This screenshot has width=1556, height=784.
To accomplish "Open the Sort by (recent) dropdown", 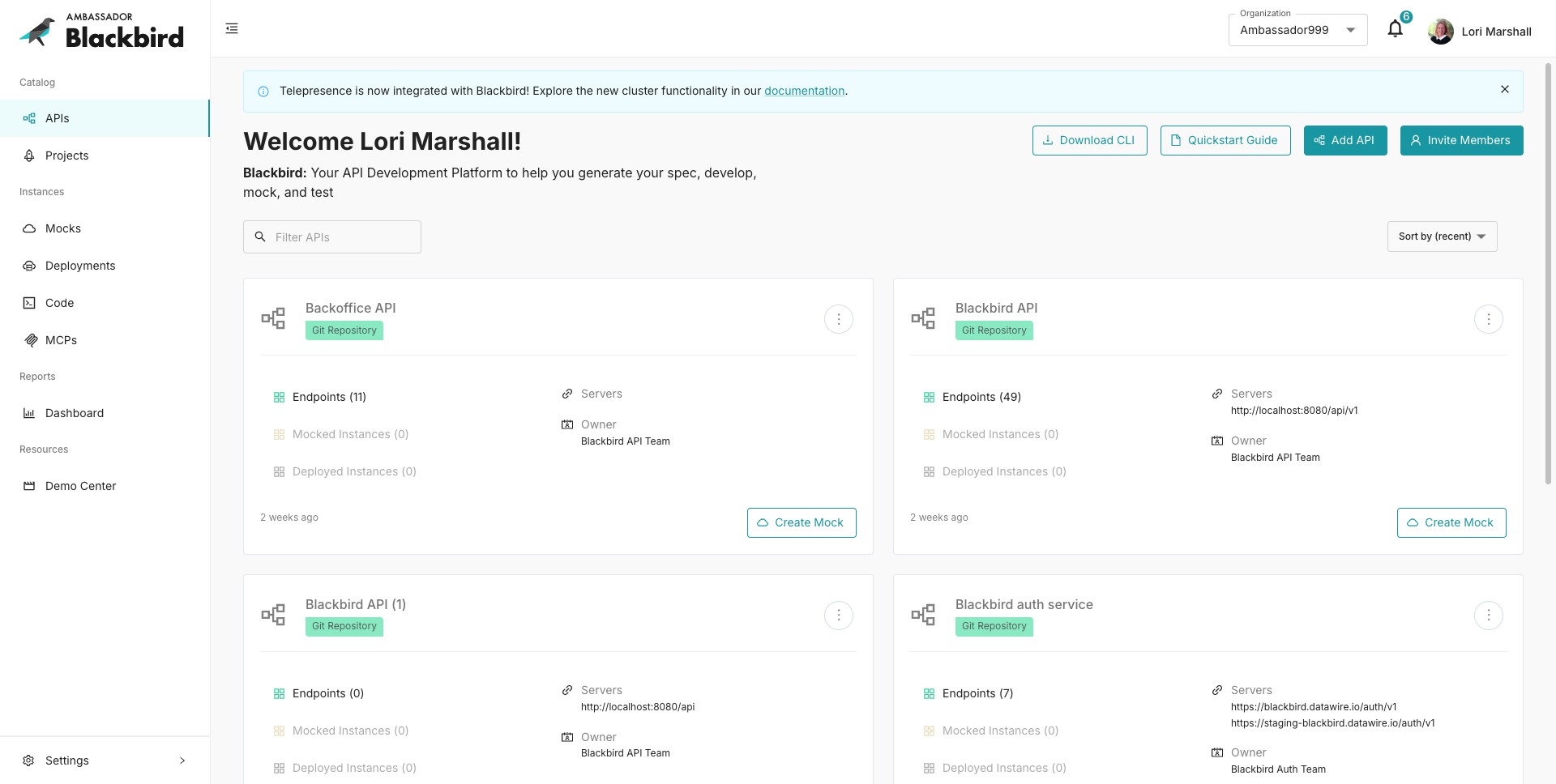I will [1442, 236].
